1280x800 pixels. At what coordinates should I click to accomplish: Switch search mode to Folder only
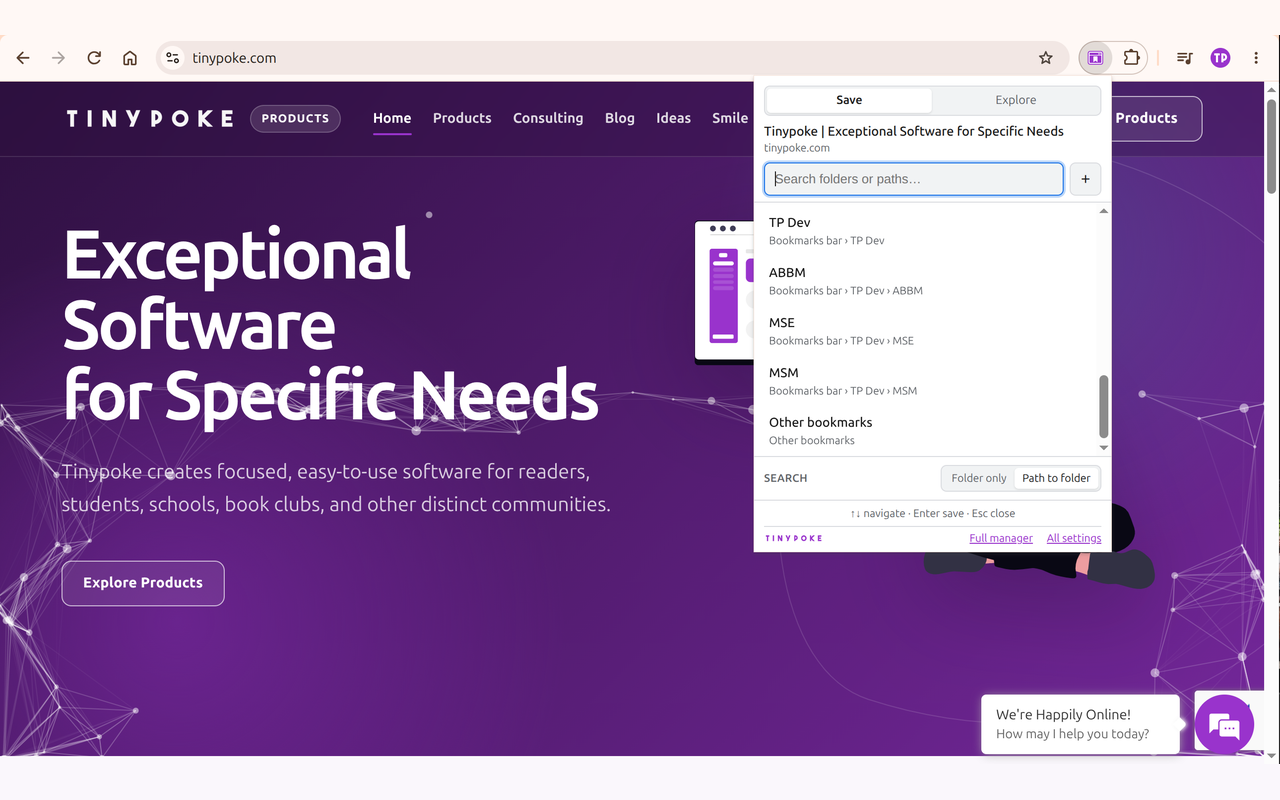[x=979, y=478]
